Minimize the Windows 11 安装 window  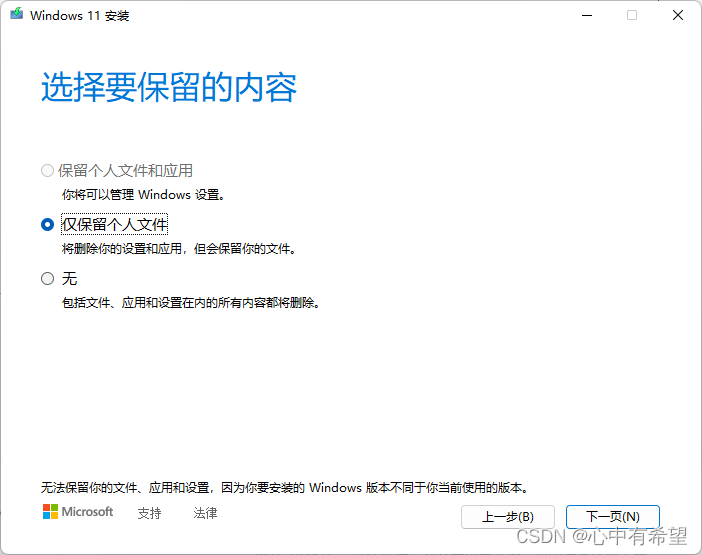[587, 15]
